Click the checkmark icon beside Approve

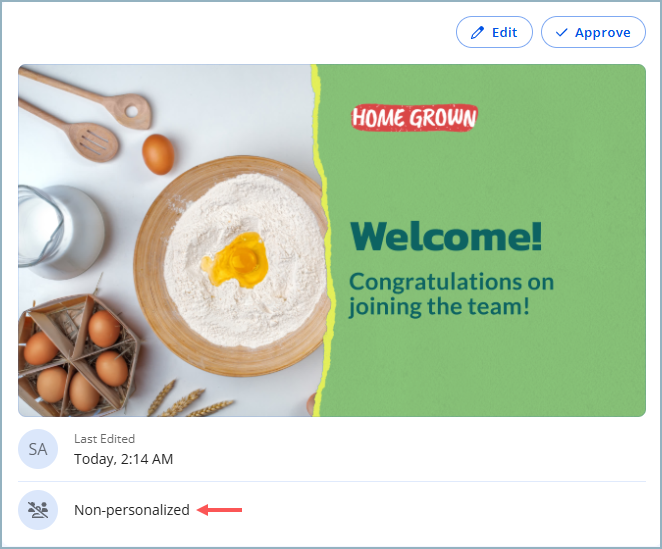(x=561, y=32)
